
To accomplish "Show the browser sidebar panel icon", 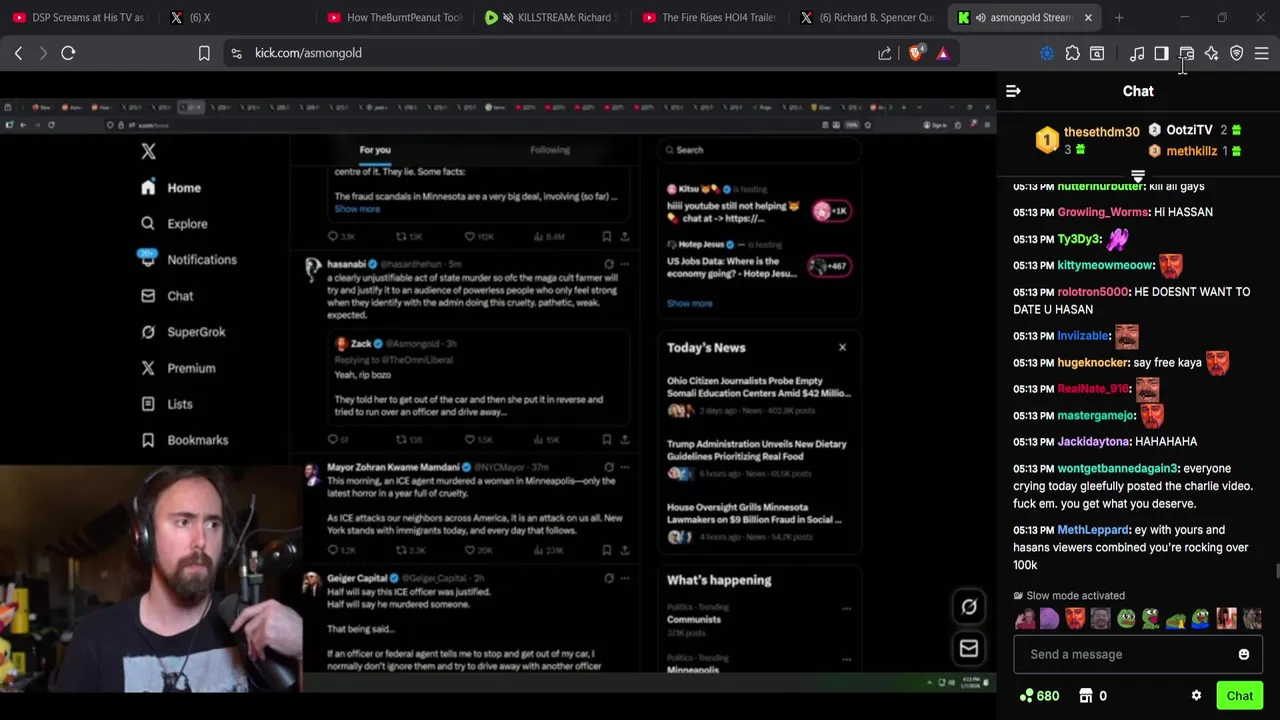I will (1161, 53).
